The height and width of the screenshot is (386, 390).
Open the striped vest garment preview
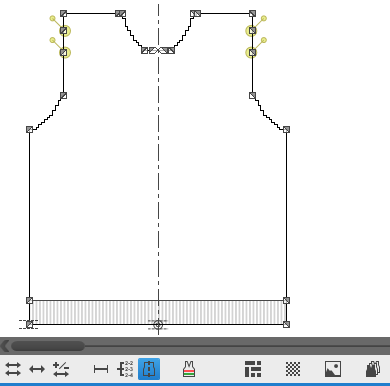(x=189, y=369)
